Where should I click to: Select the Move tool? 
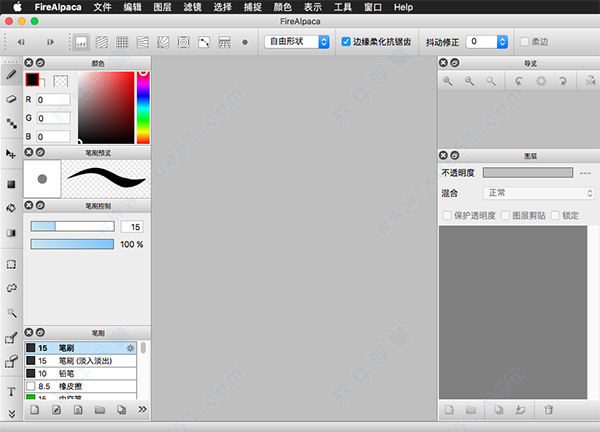coord(11,154)
